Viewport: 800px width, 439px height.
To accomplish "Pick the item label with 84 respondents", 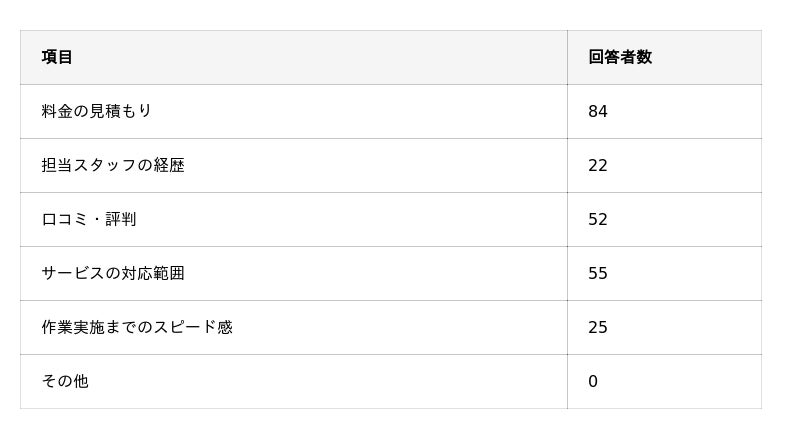I will click(97, 111).
